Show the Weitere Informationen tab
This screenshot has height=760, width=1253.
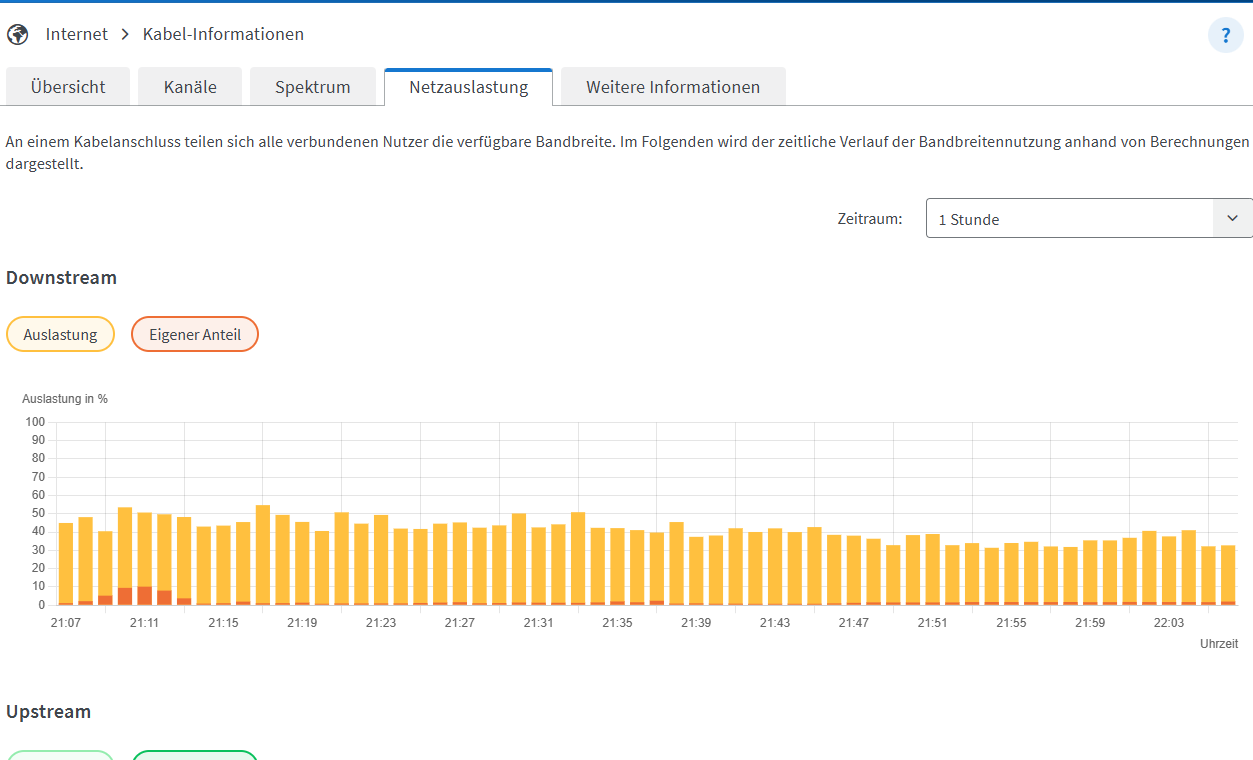pyautogui.click(x=673, y=87)
